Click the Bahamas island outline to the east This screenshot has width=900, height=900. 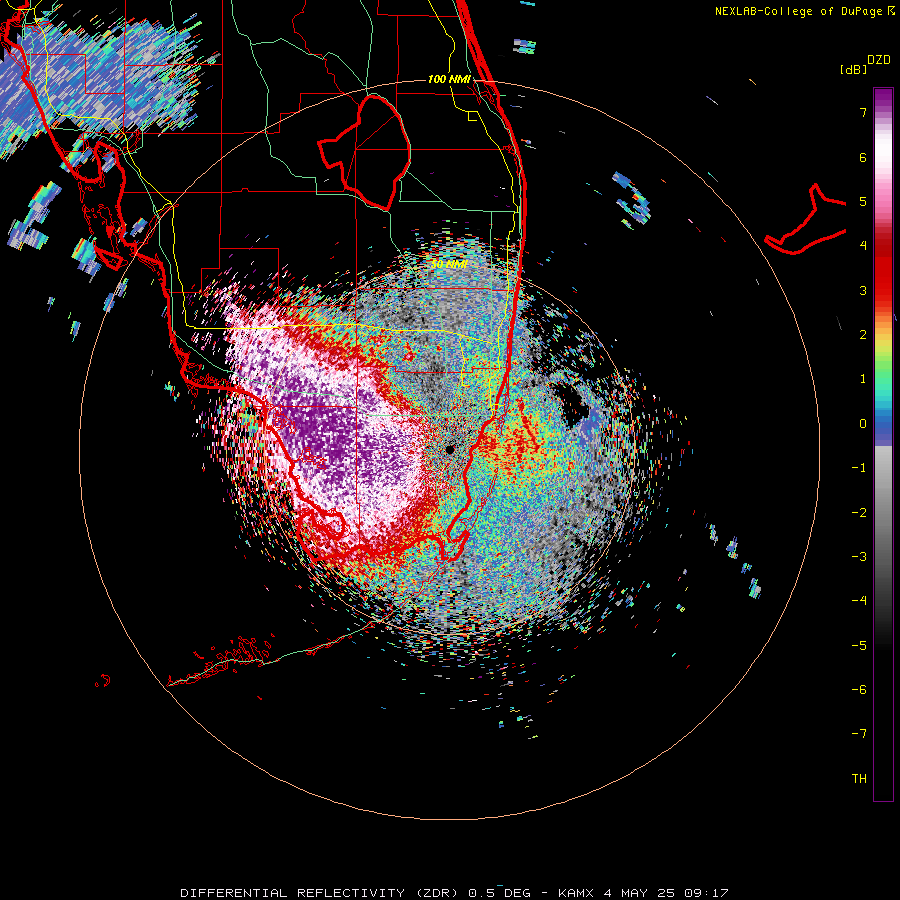point(806,221)
